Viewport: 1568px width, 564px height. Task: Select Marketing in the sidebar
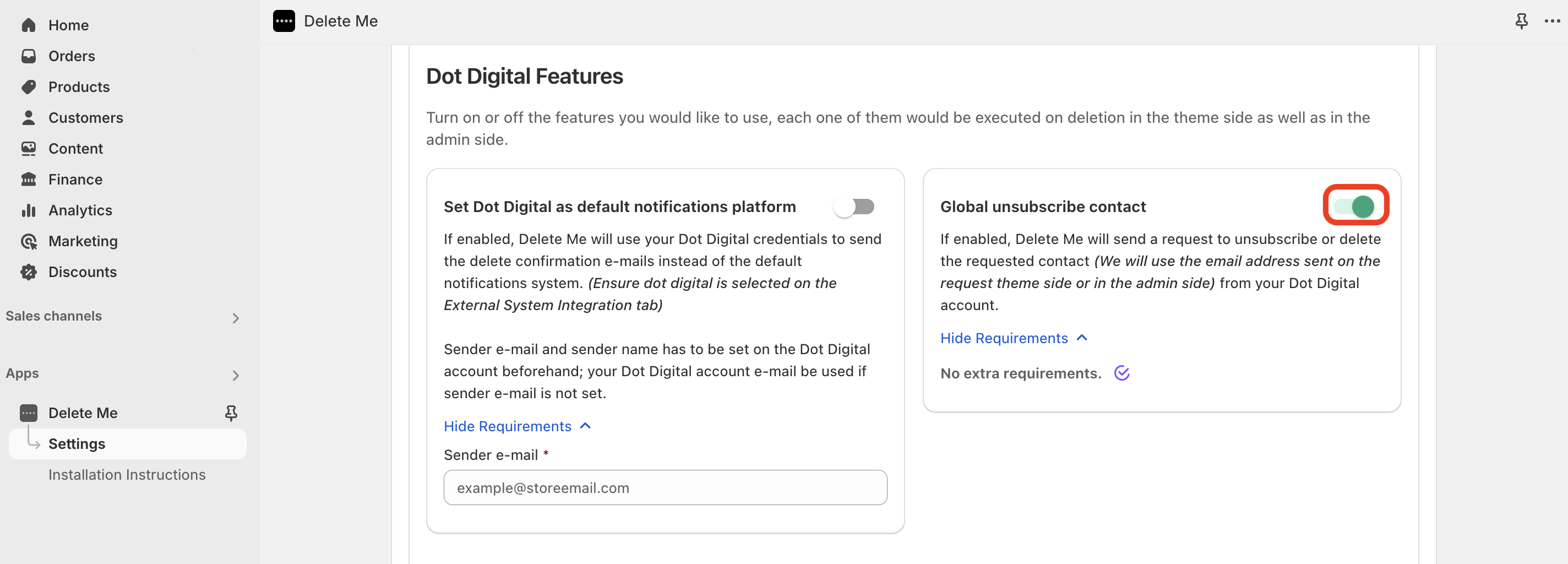pos(83,241)
